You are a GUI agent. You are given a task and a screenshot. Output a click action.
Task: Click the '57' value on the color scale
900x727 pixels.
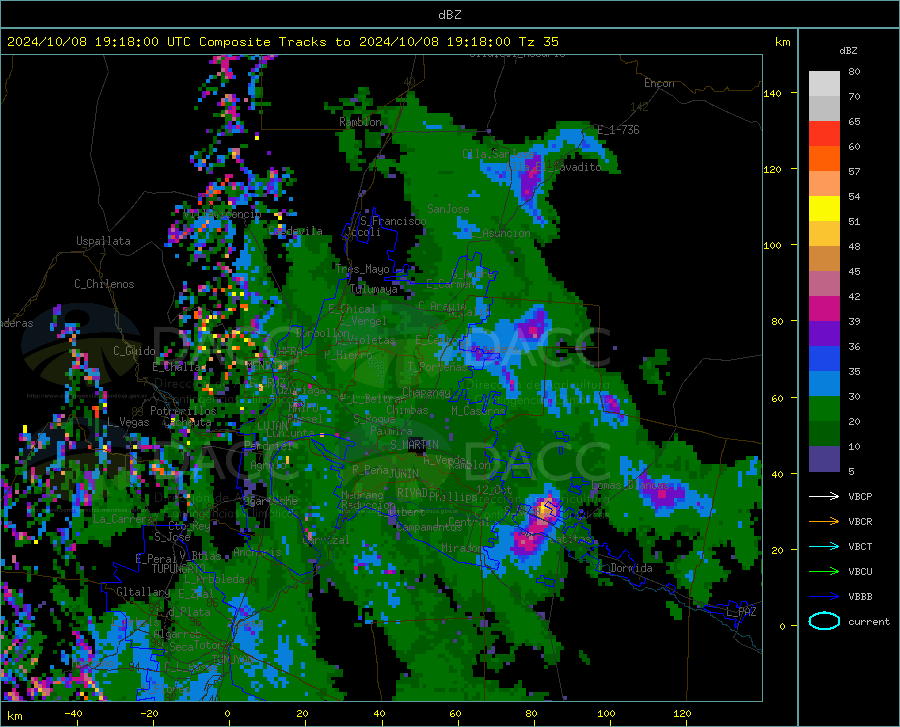[x=854, y=172]
